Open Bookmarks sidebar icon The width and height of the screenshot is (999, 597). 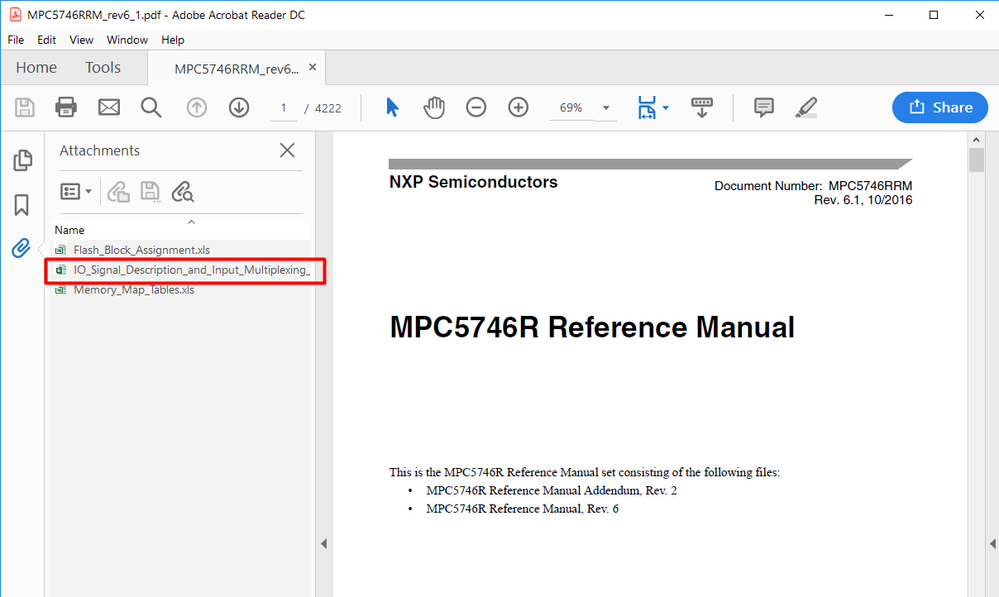[22, 205]
